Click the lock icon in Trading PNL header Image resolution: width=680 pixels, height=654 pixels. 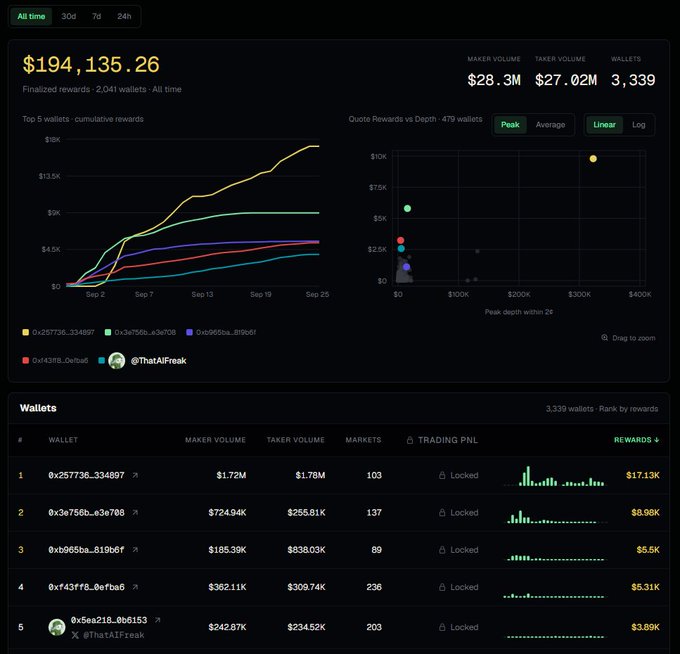[410, 440]
